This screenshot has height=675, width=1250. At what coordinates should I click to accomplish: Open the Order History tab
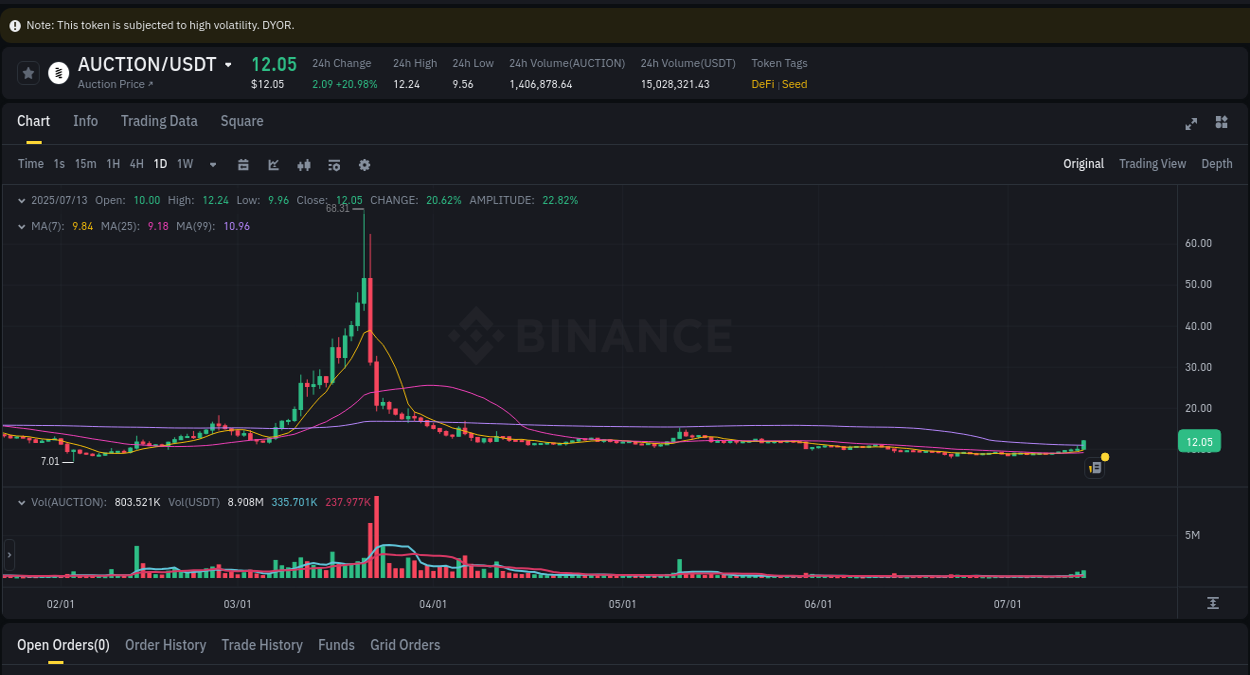(165, 645)
